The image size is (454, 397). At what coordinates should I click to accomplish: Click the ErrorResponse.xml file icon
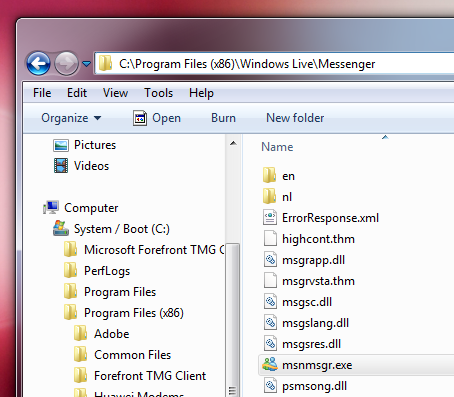[270, 217]
